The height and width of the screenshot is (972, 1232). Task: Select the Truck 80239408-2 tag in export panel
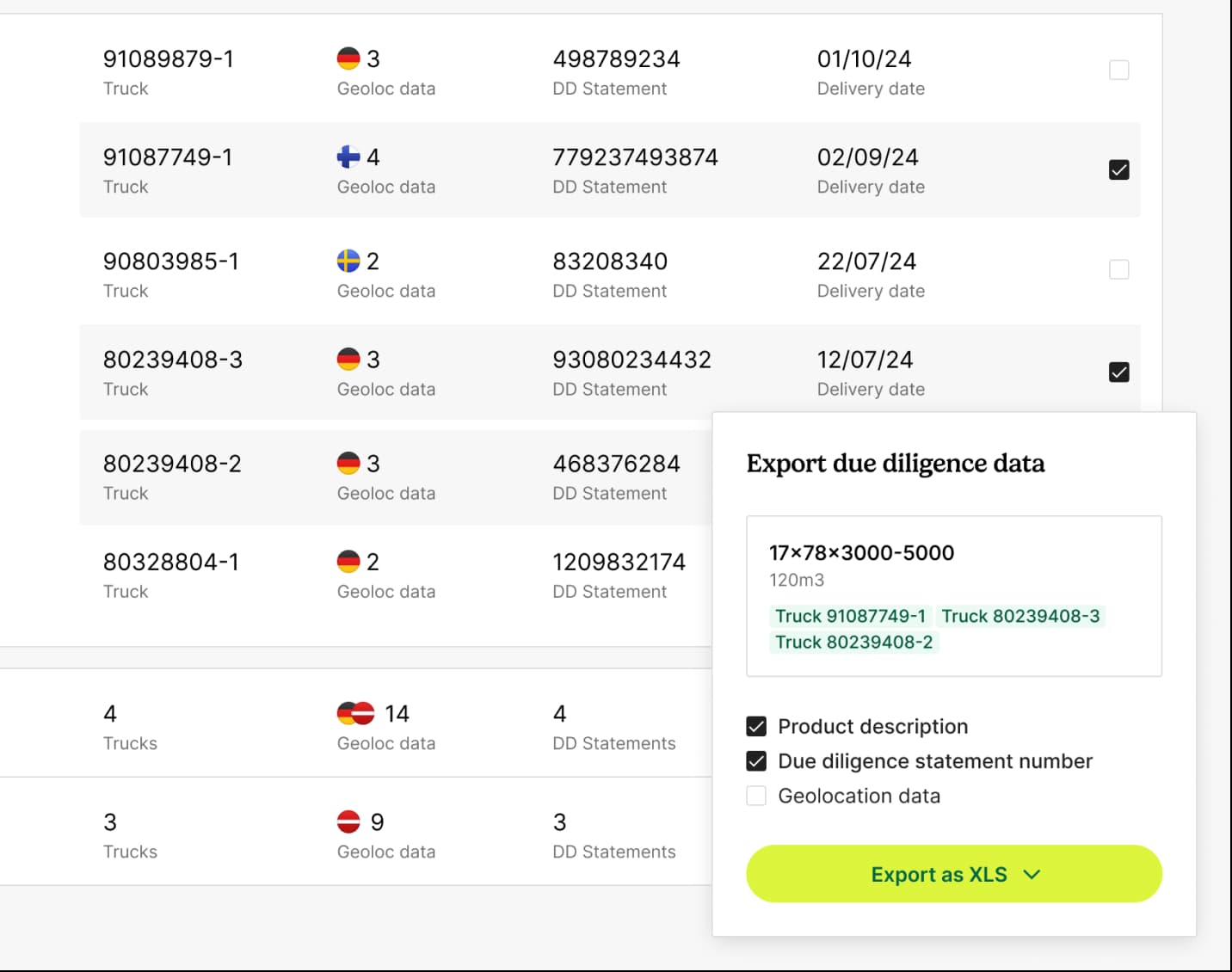pyautogui.click(x=853, y=642)
